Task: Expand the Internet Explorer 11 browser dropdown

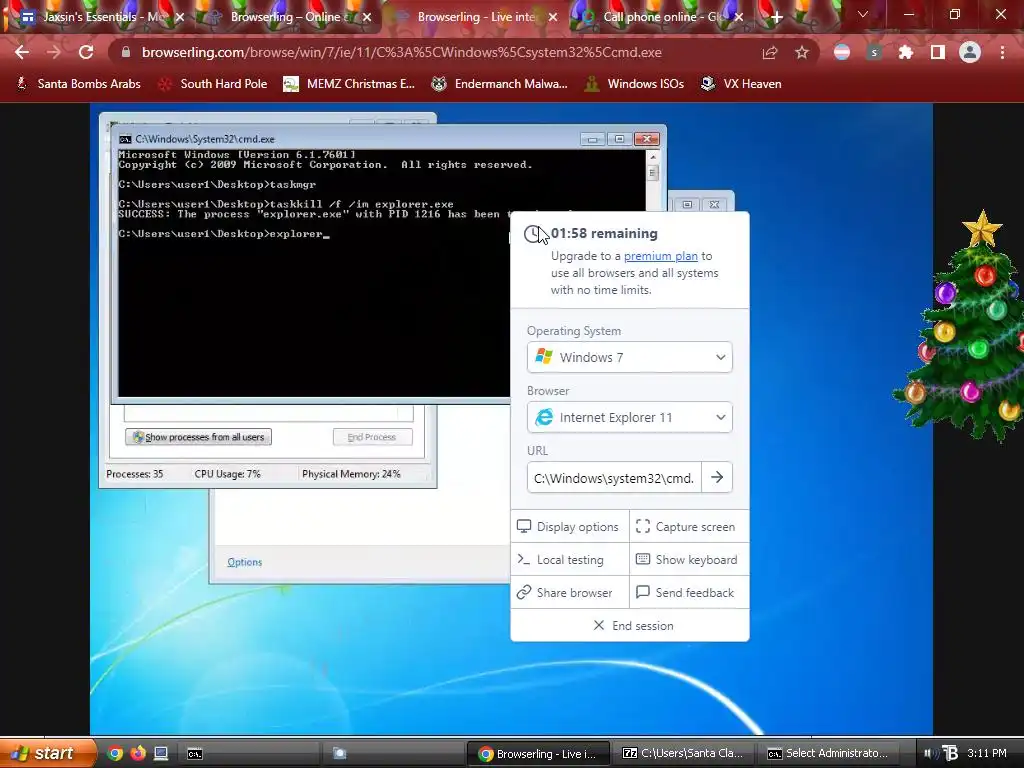Action: click(630, 417)
